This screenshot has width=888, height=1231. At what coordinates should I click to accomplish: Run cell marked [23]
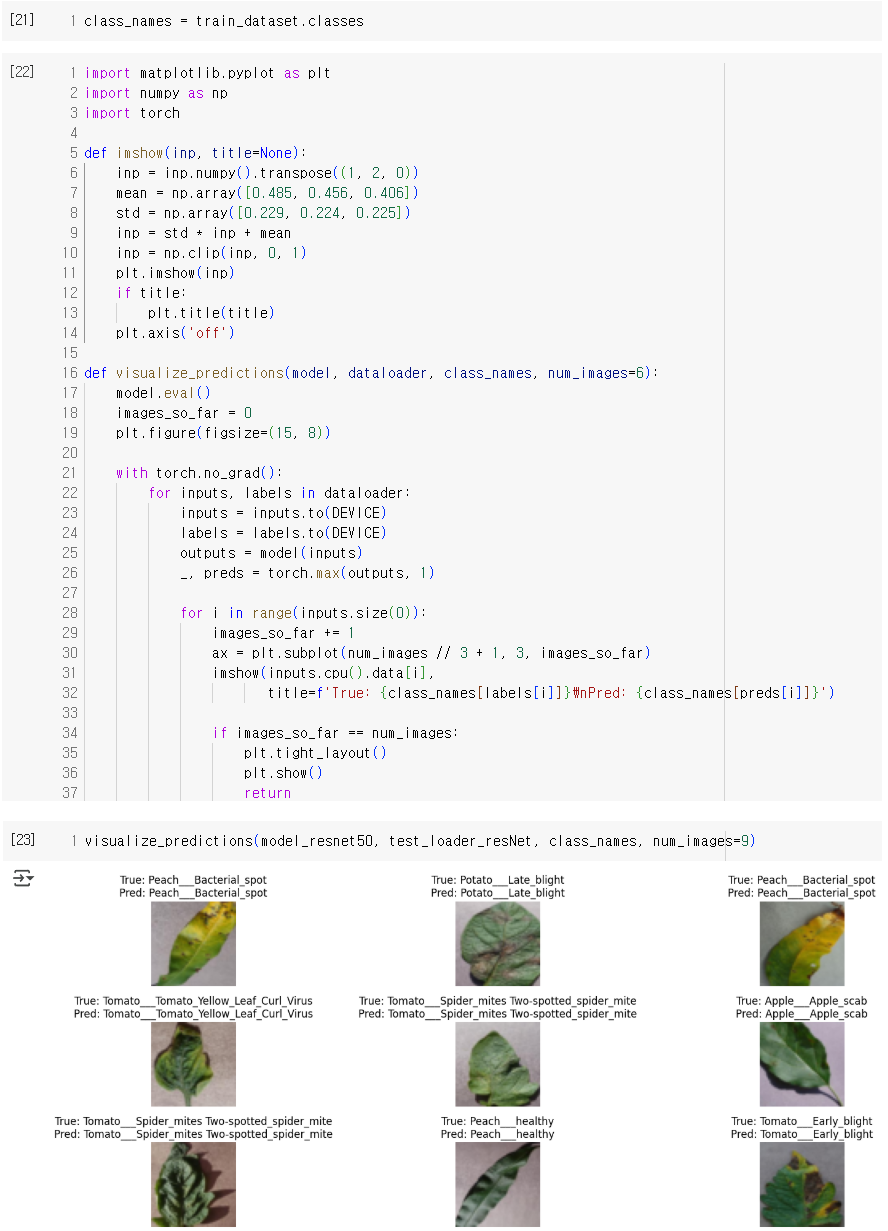21,840
